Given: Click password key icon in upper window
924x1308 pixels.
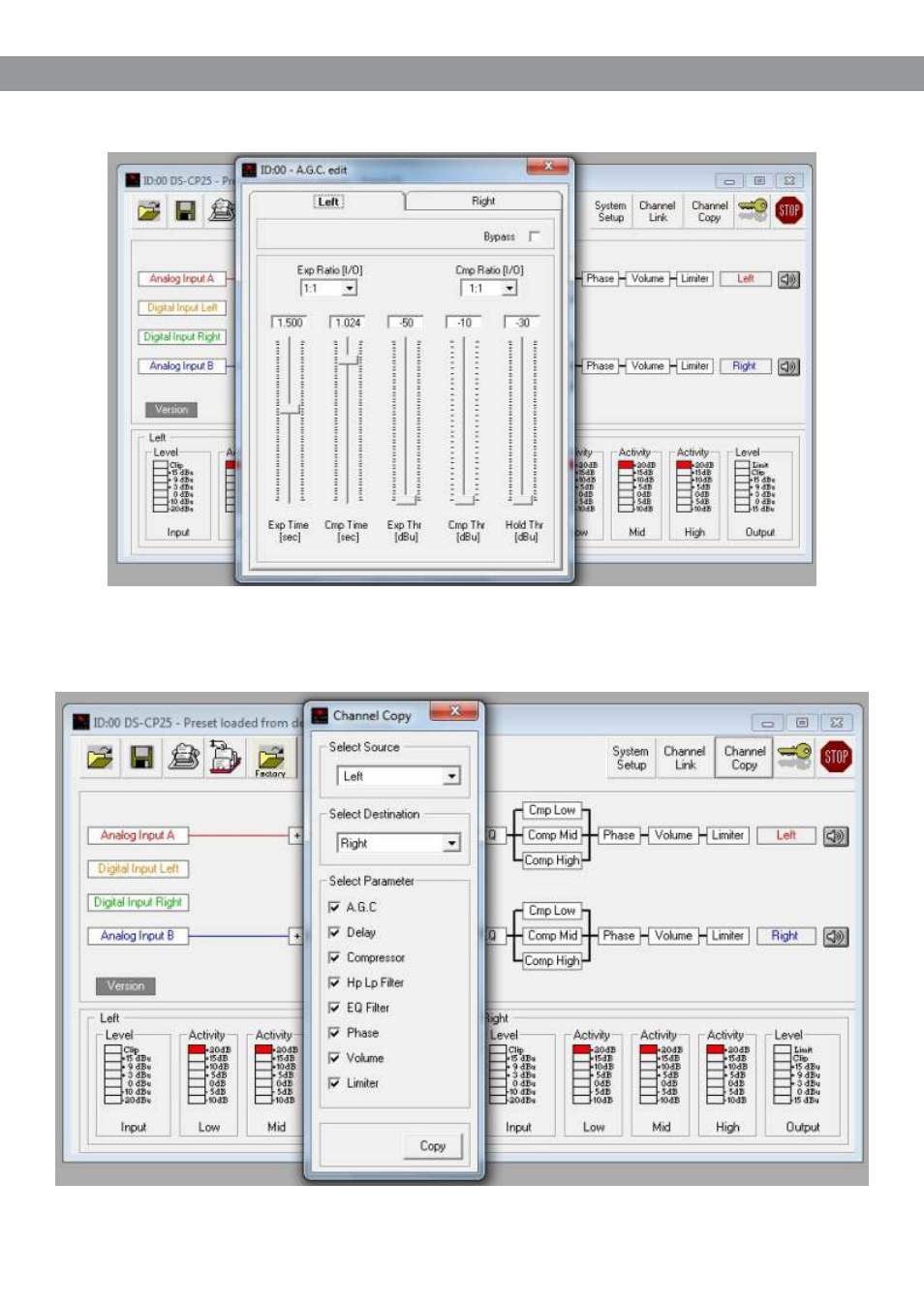Looking at the screenshot, I should point(753,210).
